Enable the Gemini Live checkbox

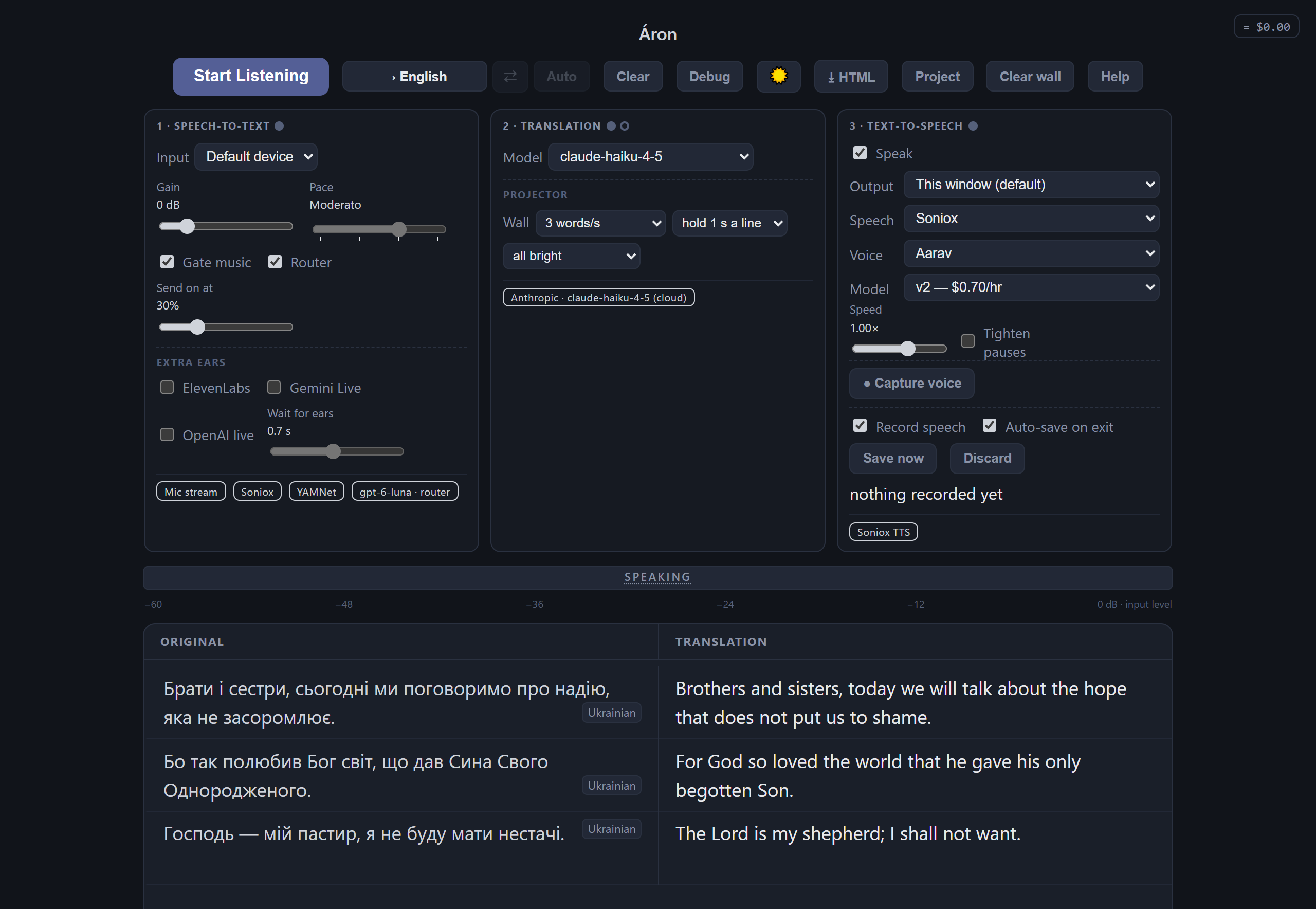(274, 387)
